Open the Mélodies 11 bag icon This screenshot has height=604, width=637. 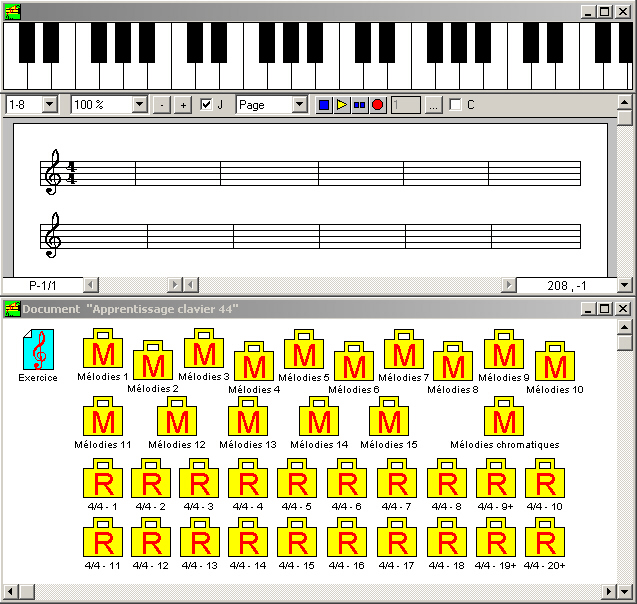pyautogui.click(x=103, y=416)
